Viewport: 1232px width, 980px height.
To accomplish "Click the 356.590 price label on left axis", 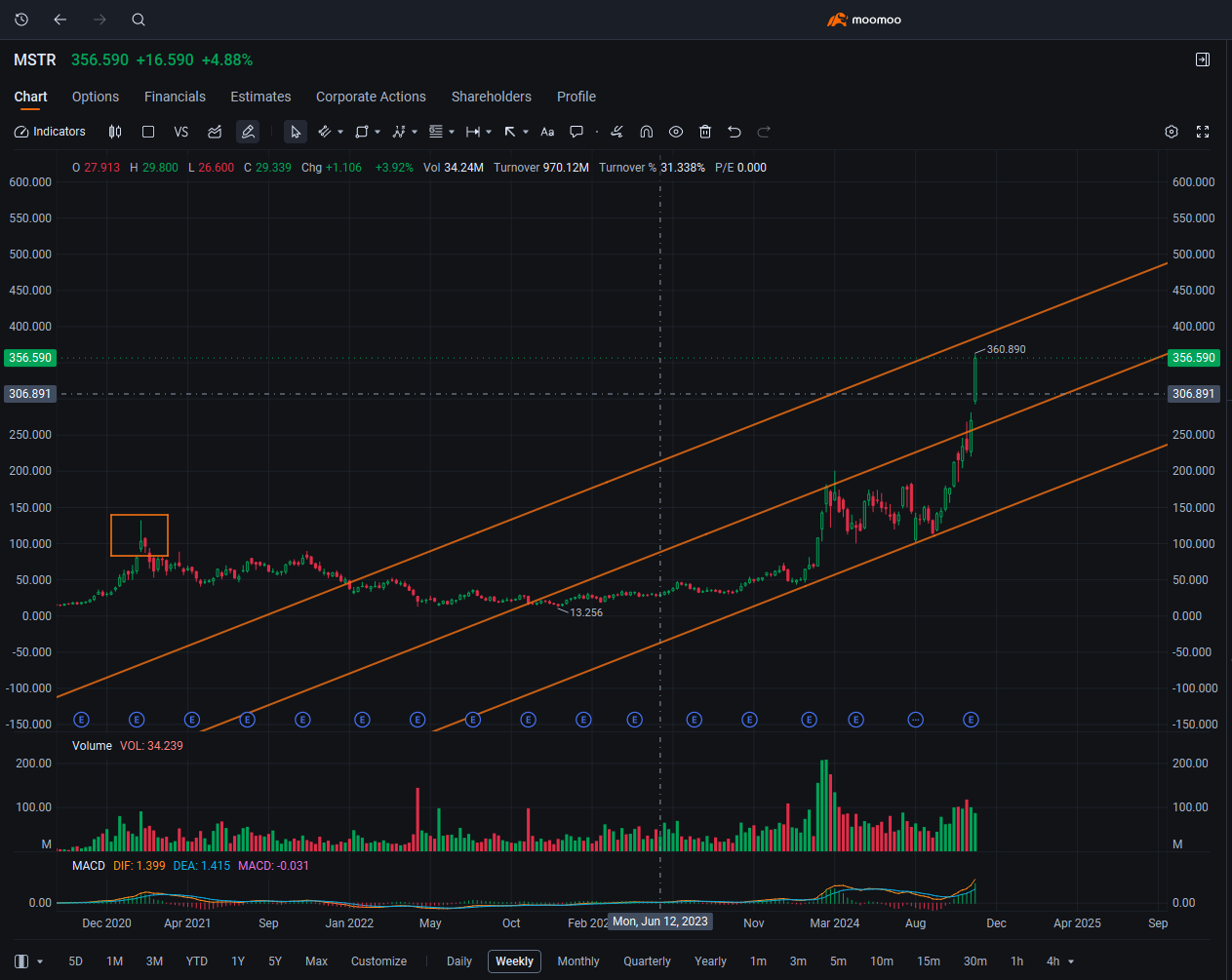I will point(30,358).
